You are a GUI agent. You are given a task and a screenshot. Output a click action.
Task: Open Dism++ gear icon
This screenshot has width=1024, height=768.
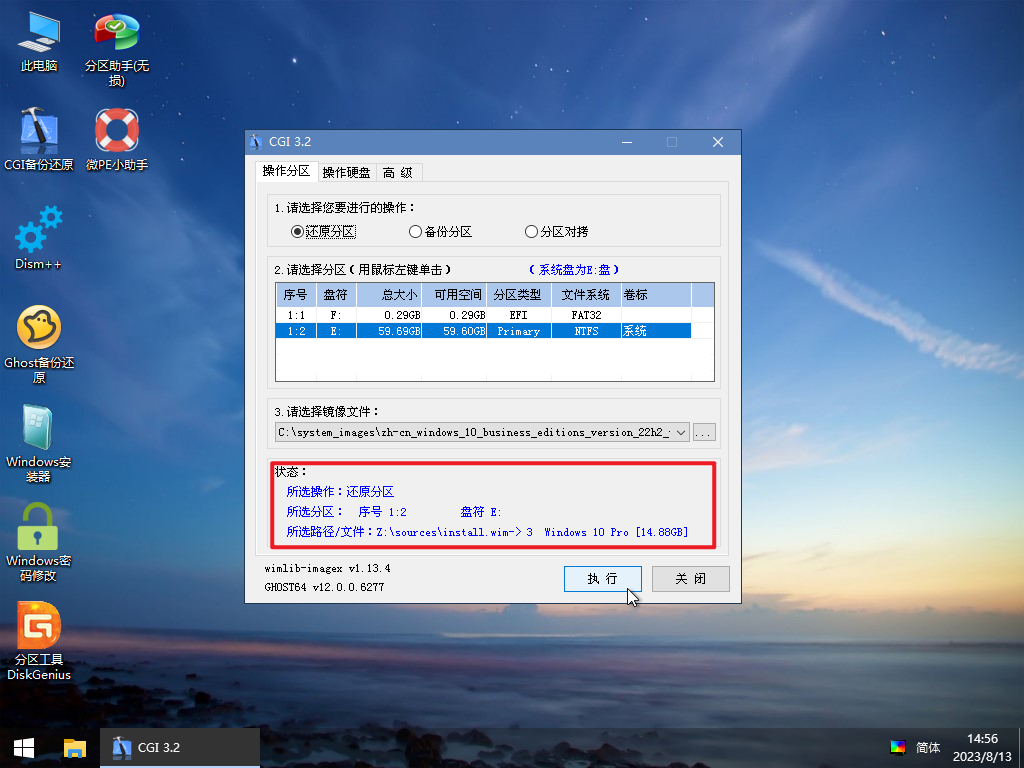click(x=39, y=230)
